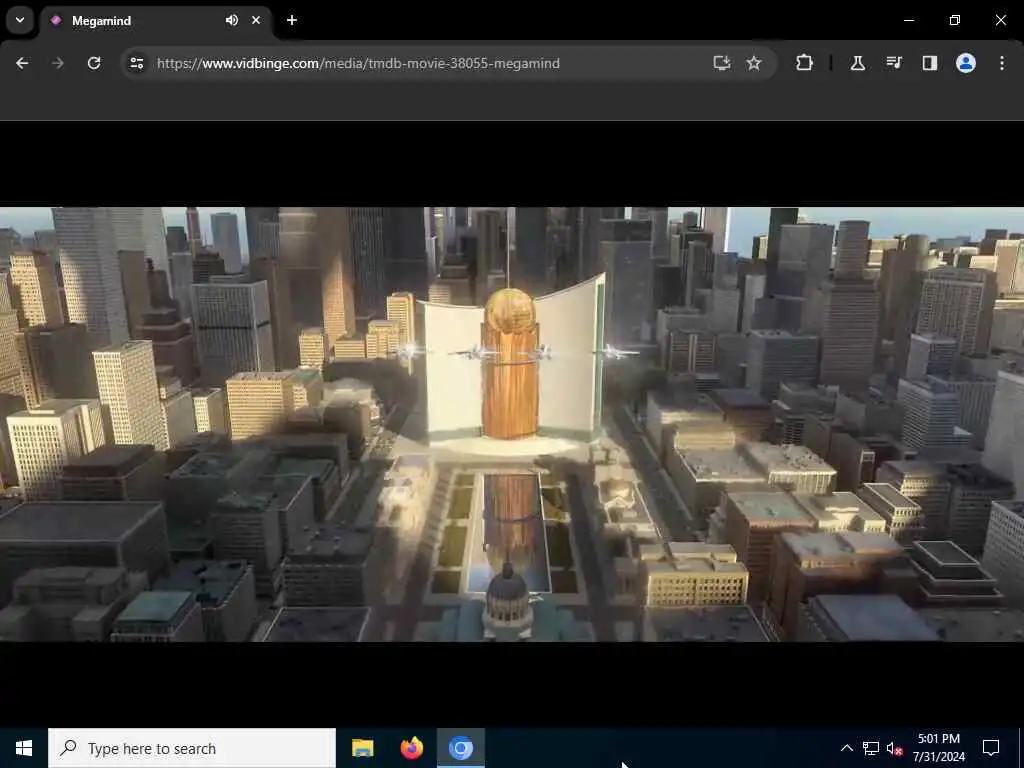Bookmark this page with the star

click(x=754, y=63)
